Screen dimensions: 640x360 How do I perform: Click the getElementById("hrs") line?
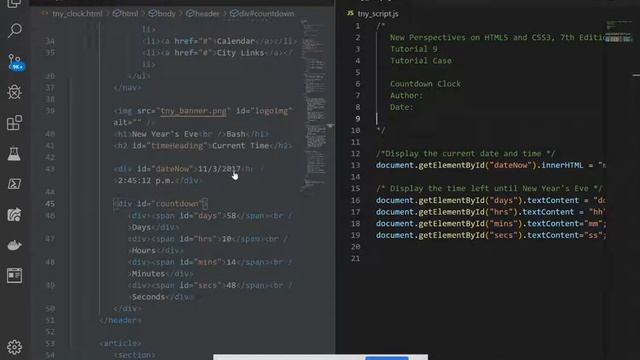pyautogui.click(x=490, y=212)
